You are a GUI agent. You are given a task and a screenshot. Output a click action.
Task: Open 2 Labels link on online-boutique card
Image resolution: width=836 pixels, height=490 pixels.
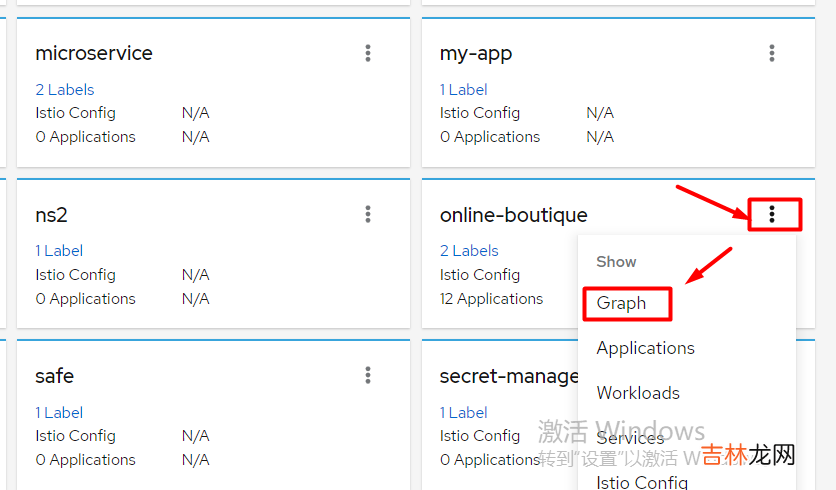coord(469,251)
